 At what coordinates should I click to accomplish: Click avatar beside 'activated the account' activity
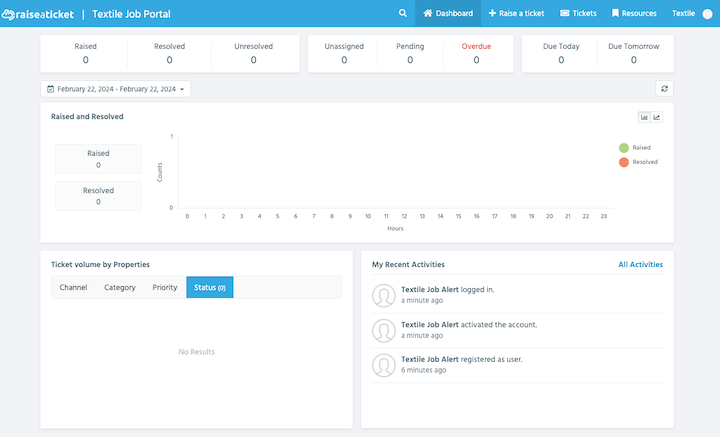point(384,331)
